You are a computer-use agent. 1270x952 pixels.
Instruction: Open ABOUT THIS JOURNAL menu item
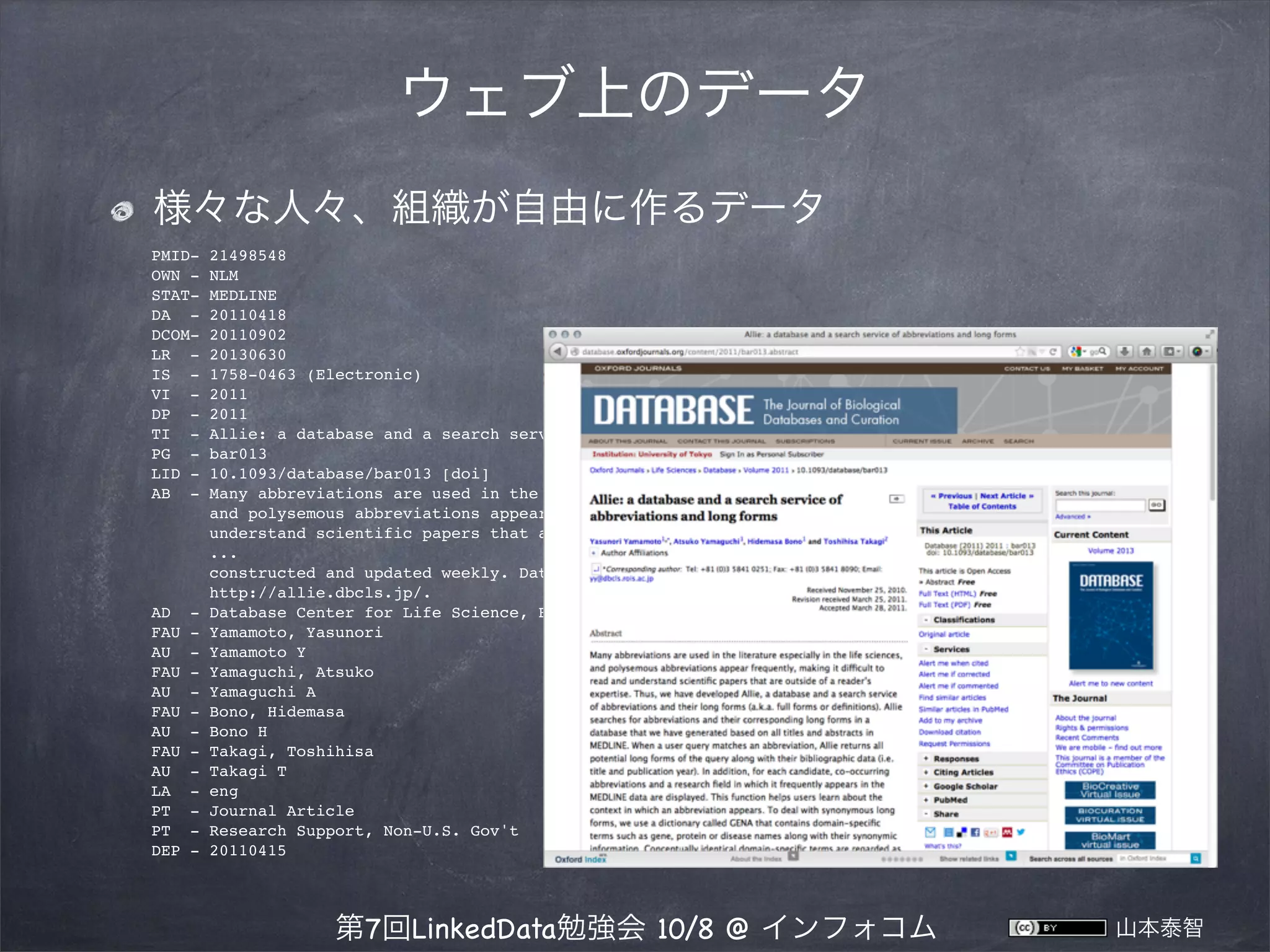point(628,441)
